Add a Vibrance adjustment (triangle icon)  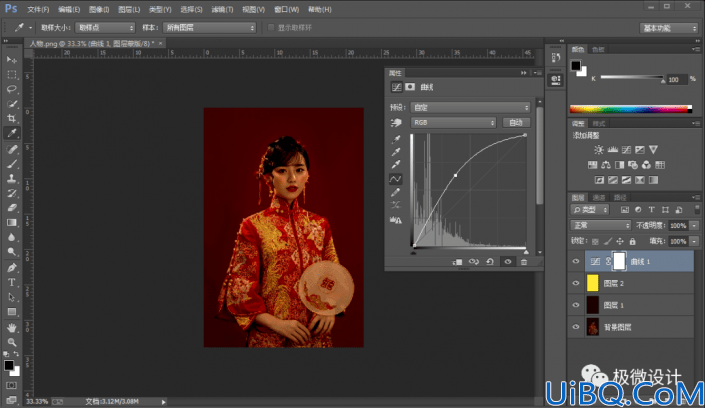[654, 150]
